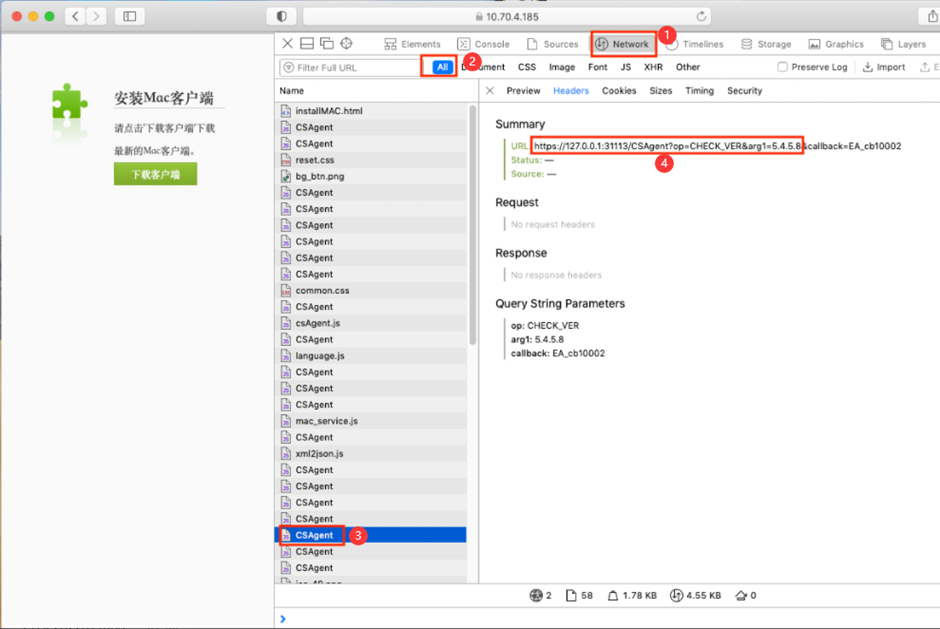The image size is (940, 629).
Task: Click the reset.css stylesheet file icon
Action: coord(286,160)
